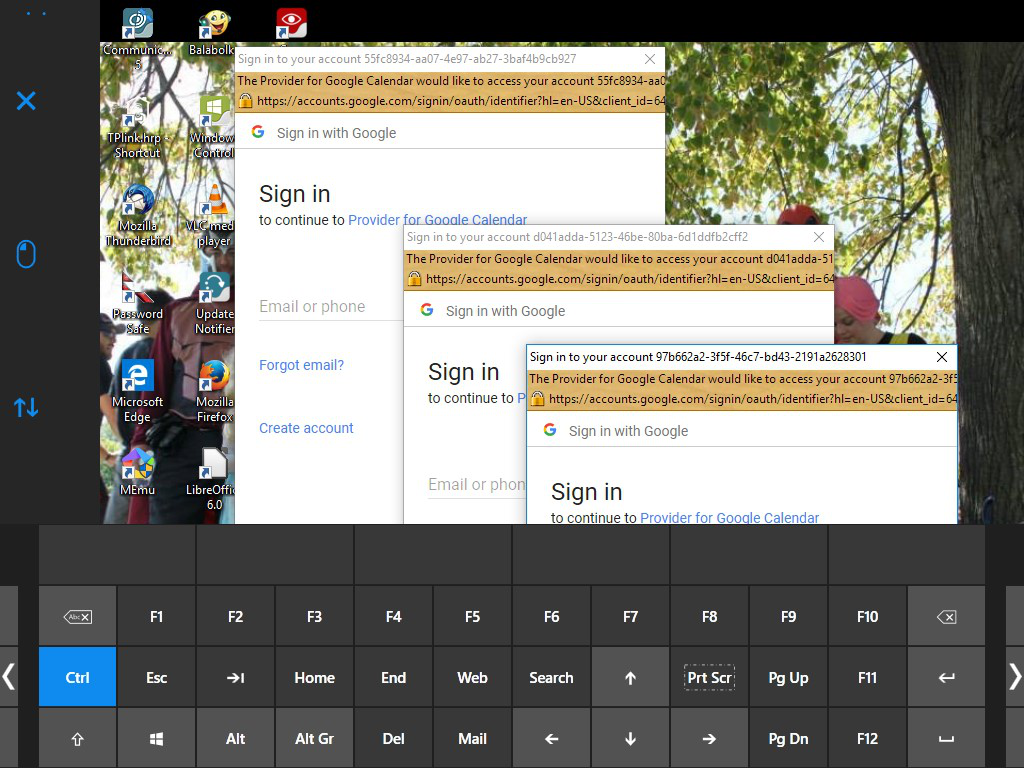Toggle the Alt modifier key

[x=235, y=739]
